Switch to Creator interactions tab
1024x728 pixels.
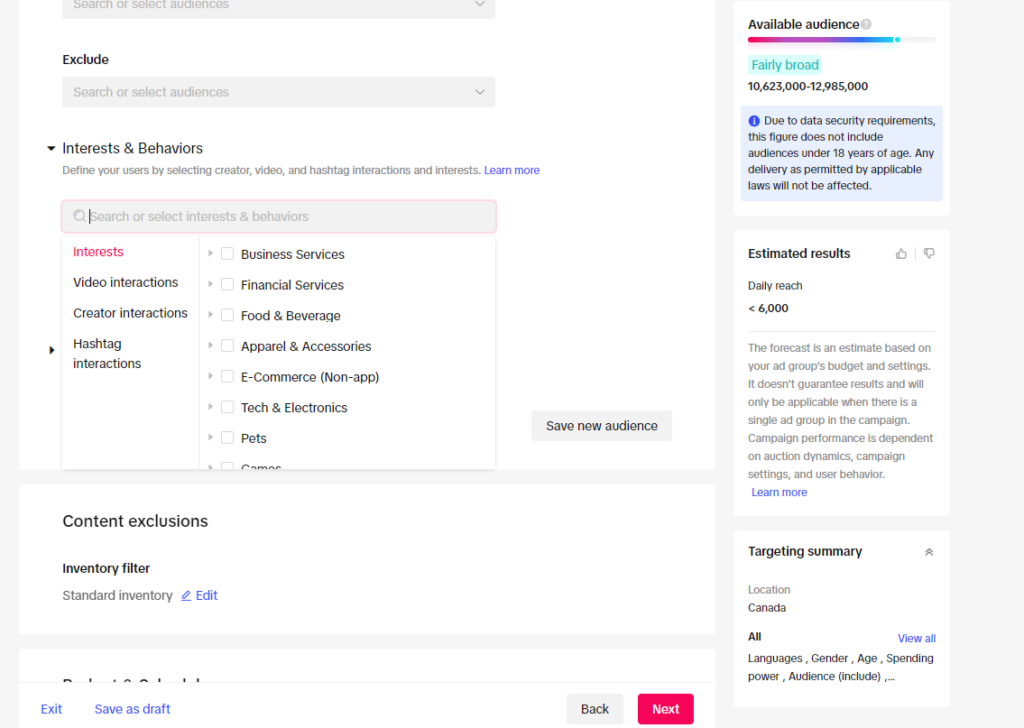coord(130,313)
